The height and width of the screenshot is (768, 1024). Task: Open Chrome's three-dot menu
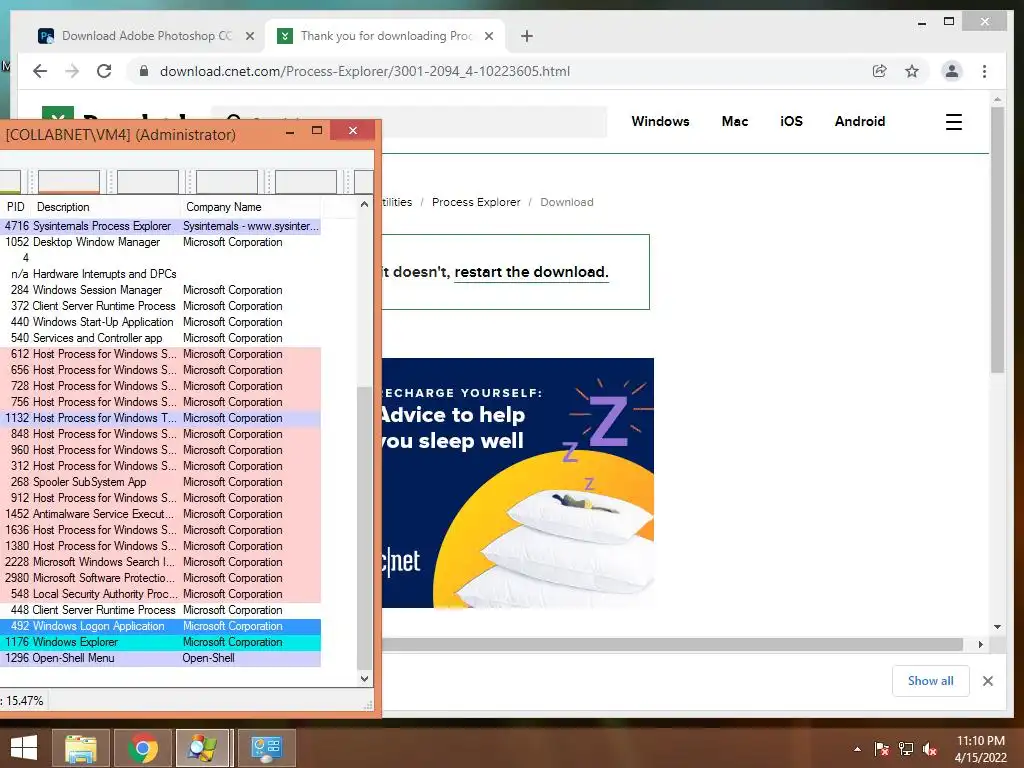click(x=984, y=71)
